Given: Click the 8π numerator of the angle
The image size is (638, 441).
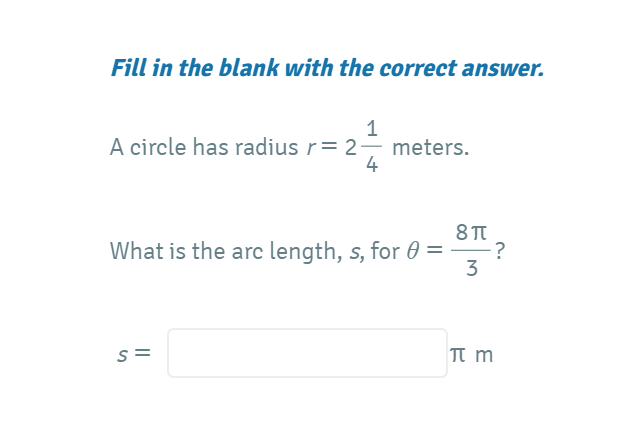Looking at the screenshot, I should tap(471, 232).
